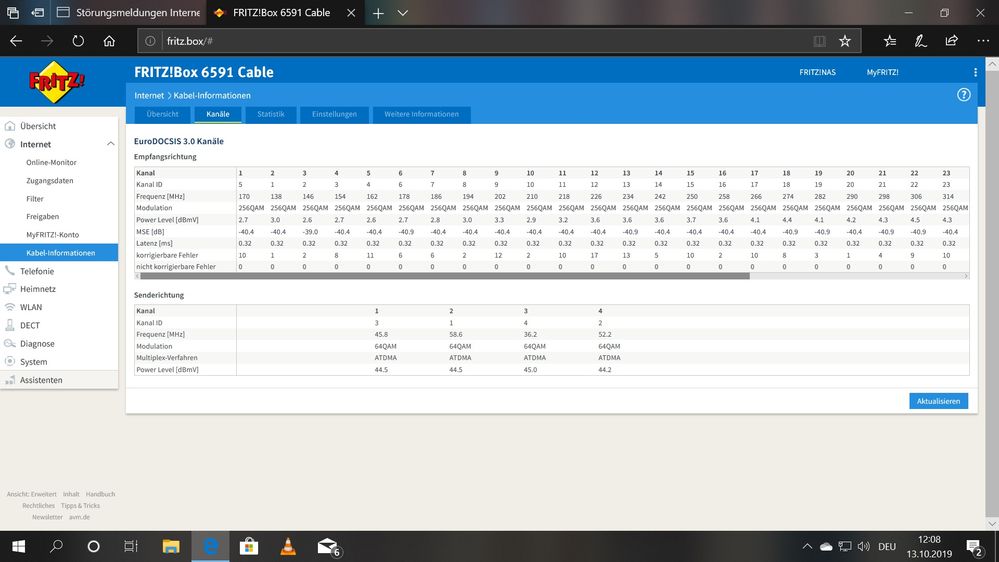Click the FRITZ! logo
999x562 pixels.
pyautogui.click(x=57, y=82)
